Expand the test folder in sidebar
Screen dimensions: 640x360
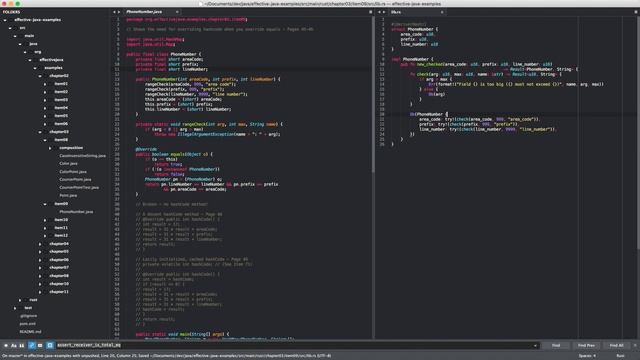pyautogui.click(x=15, y=308)
